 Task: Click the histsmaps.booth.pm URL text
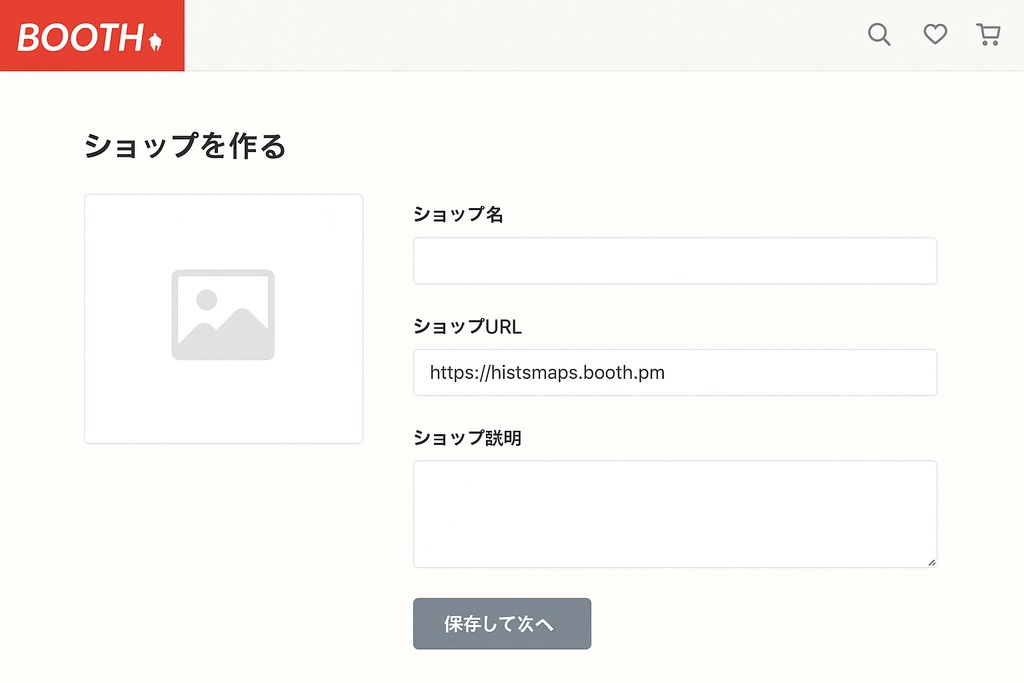tap(547, 373)
